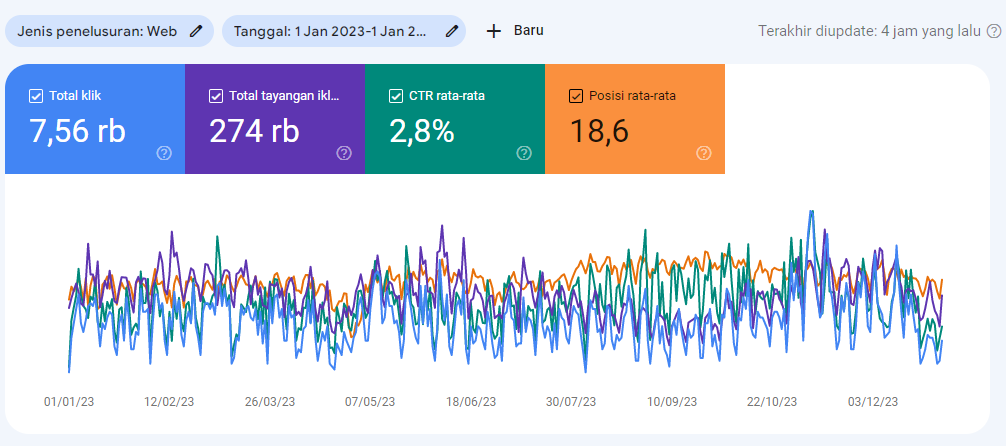Uncheck the Total klik checkbox
1006x446 pixels.
(36, 96)
